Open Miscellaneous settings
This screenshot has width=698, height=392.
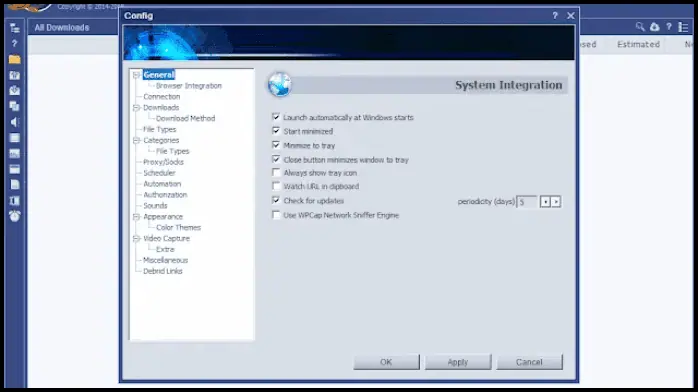166,260
